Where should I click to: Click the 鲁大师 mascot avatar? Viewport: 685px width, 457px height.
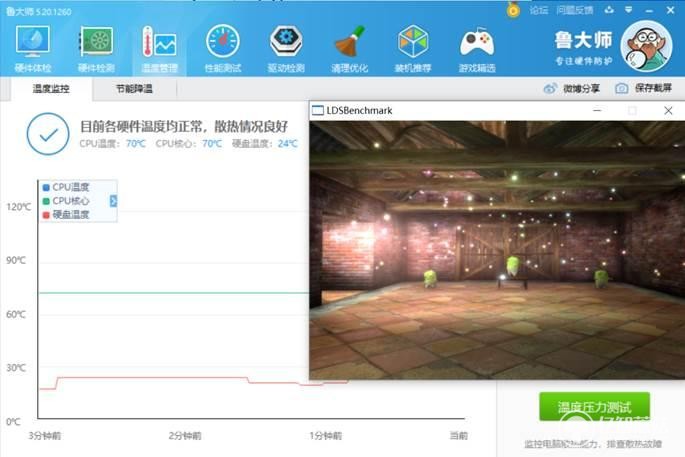tap(646, 46)
